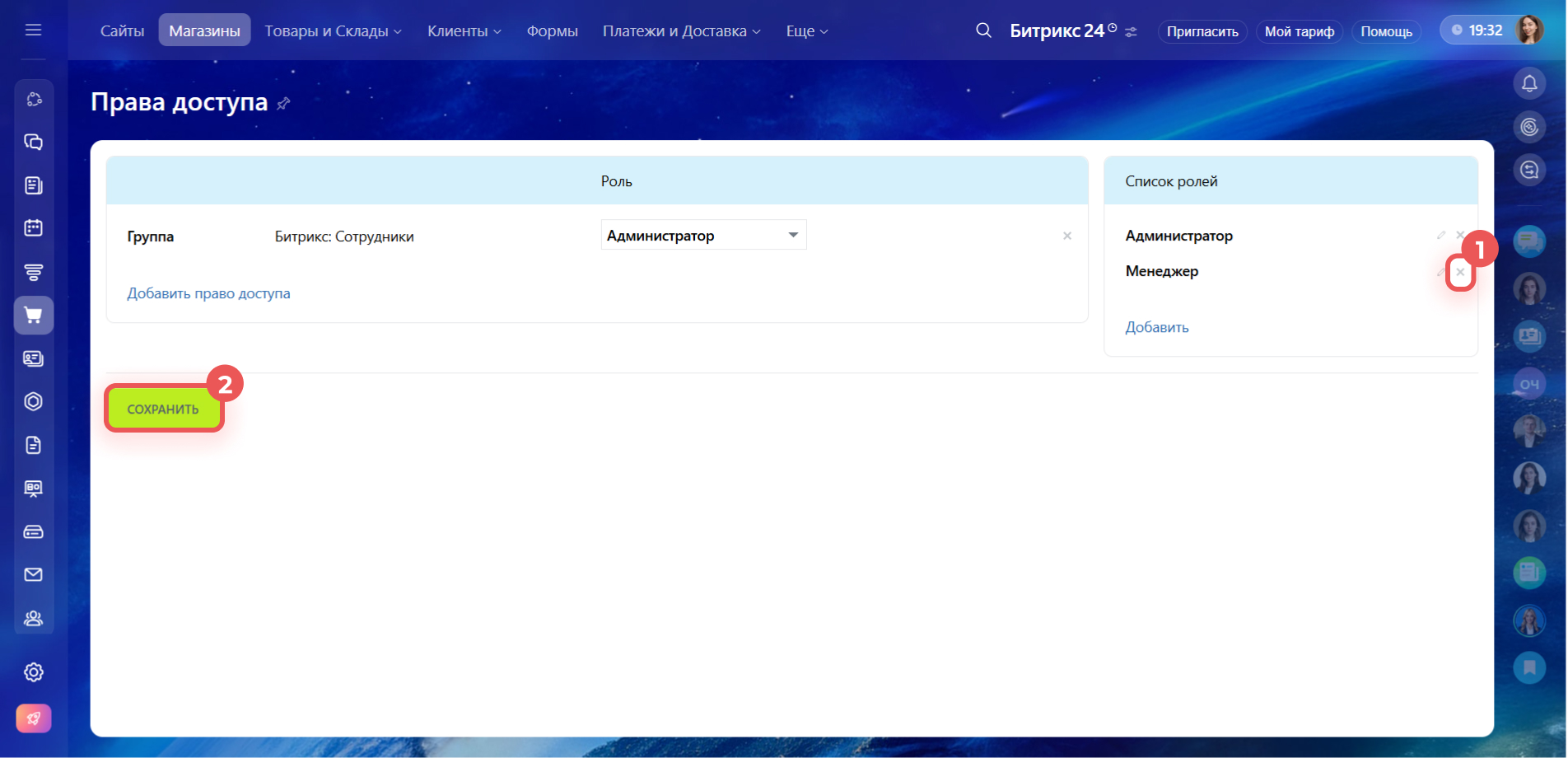Click the search magnifier icon

point(983,30)
